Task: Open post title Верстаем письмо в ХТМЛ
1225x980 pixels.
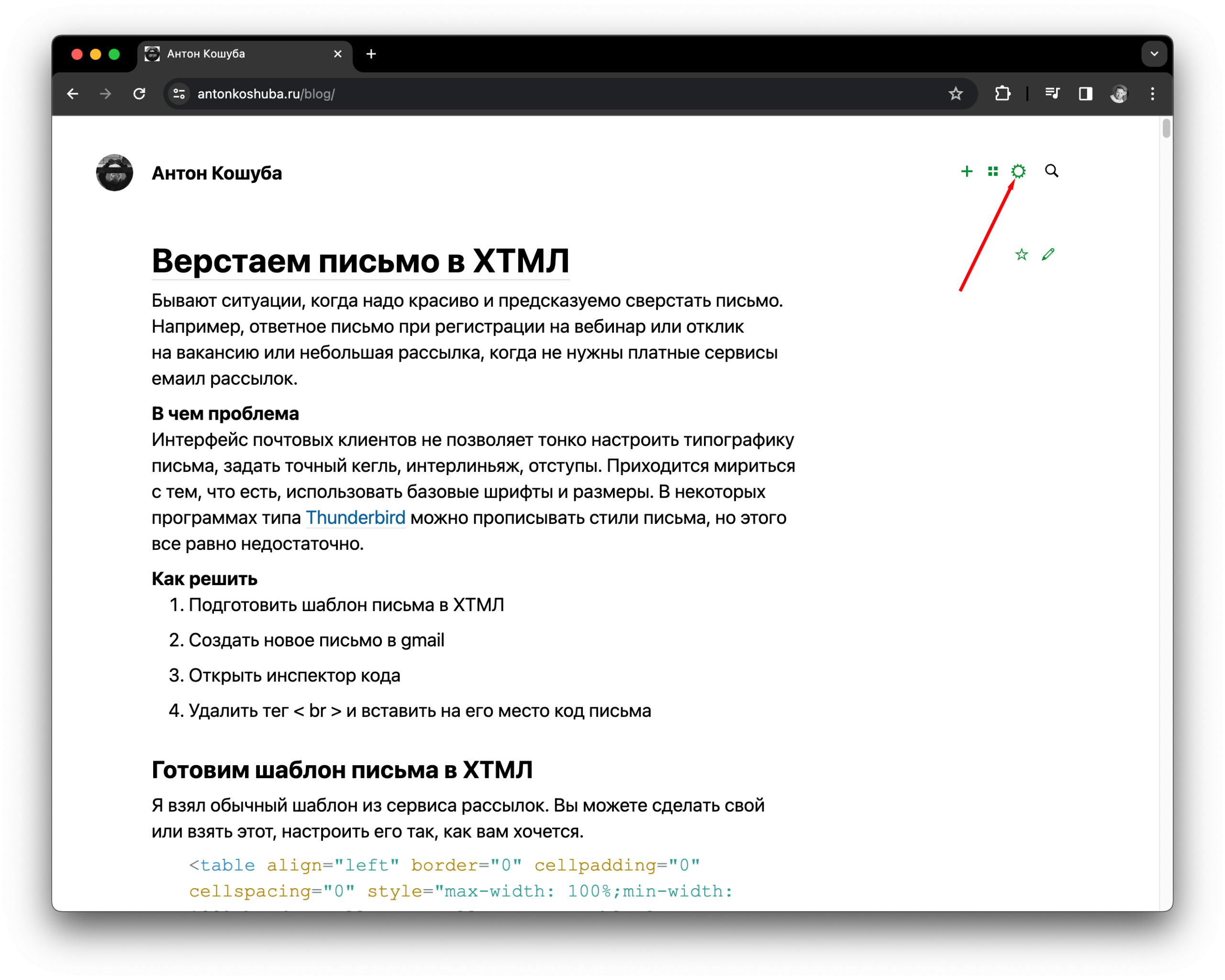Action: tap(360, 261)
